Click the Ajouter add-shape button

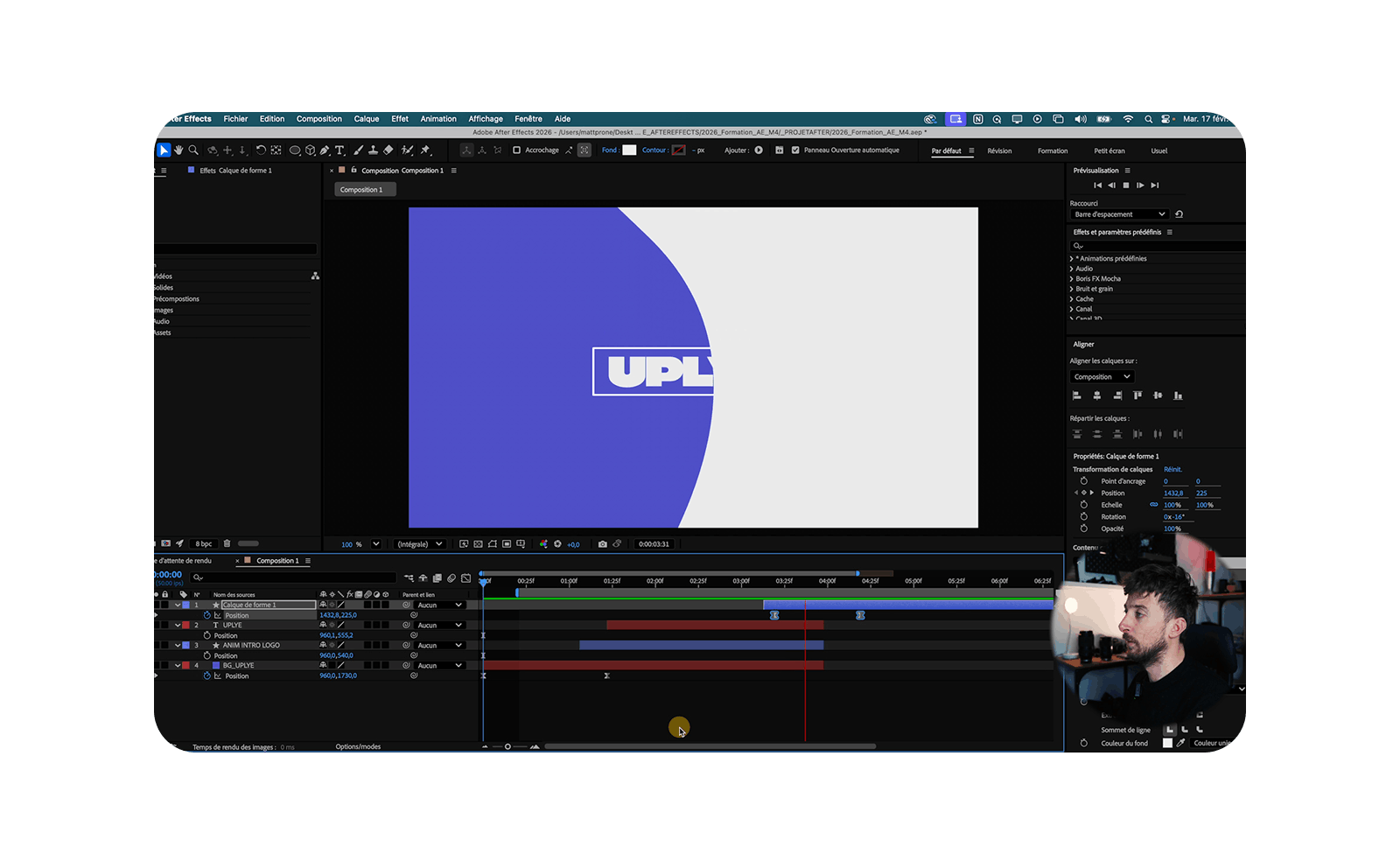coord(759,150)
